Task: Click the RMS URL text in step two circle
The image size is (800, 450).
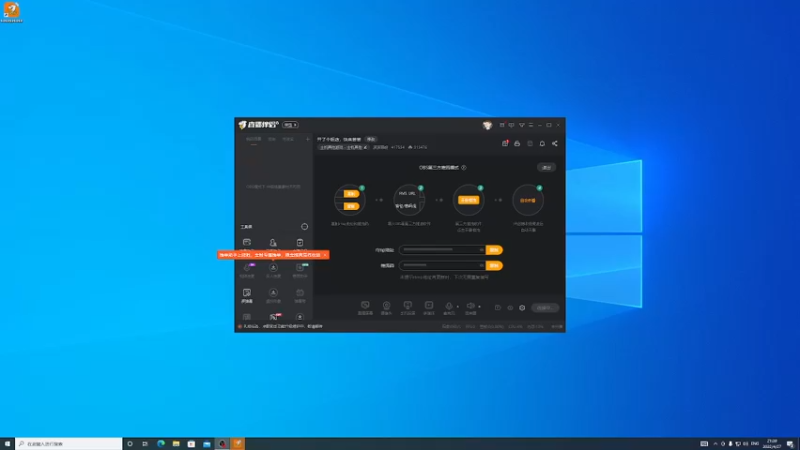Action: coord(407,193)
